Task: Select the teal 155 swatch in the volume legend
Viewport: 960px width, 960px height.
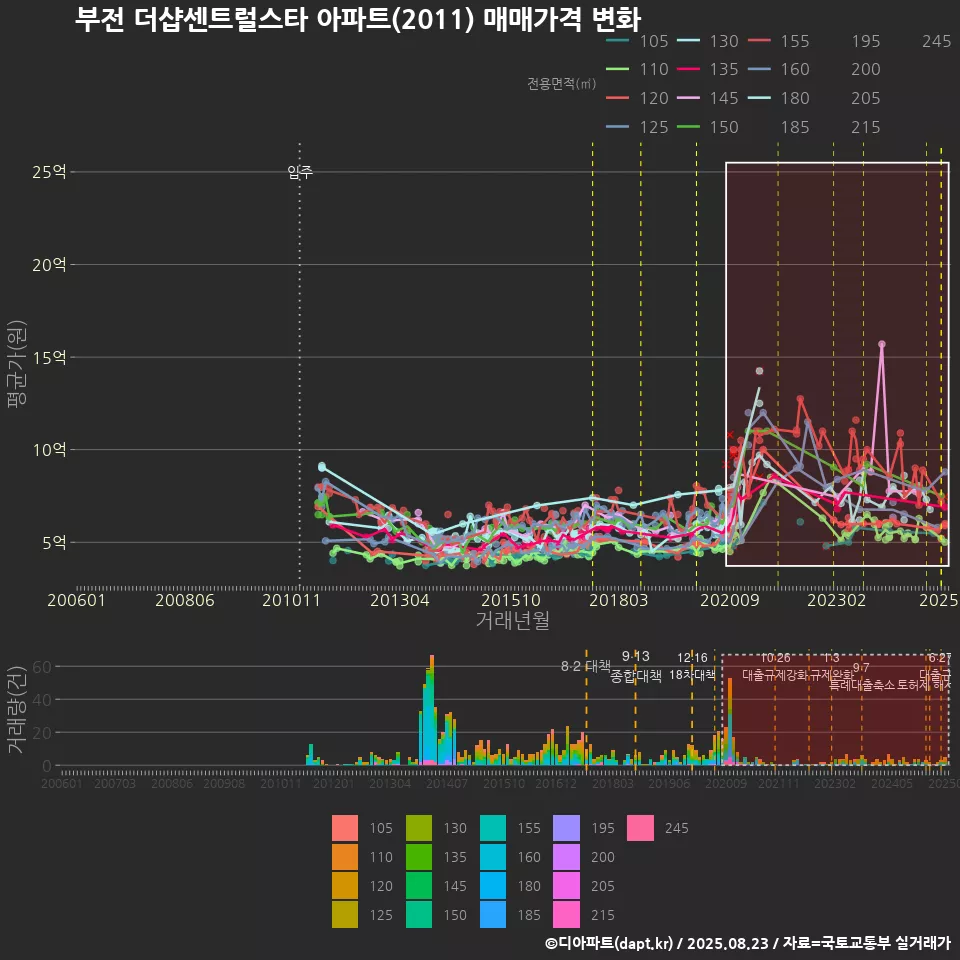Action: [493, 828]
